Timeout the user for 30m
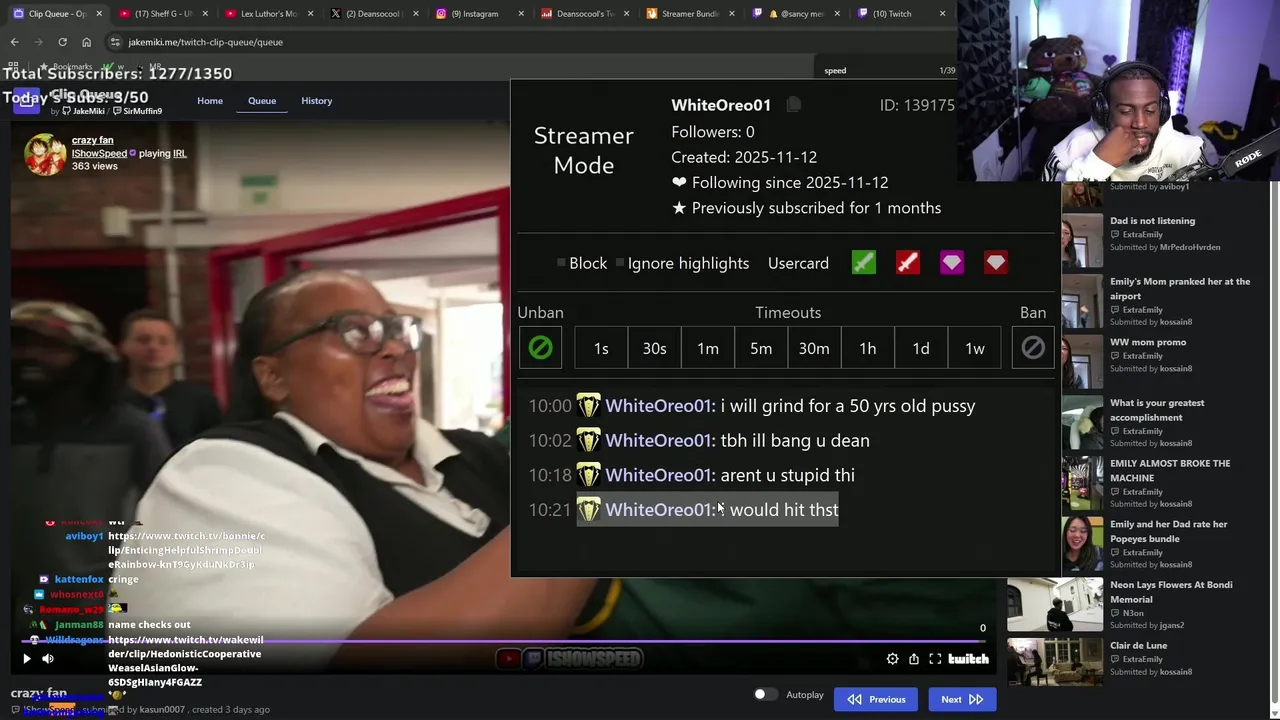Screen dimensions: 1280x720 coord(814,348)
